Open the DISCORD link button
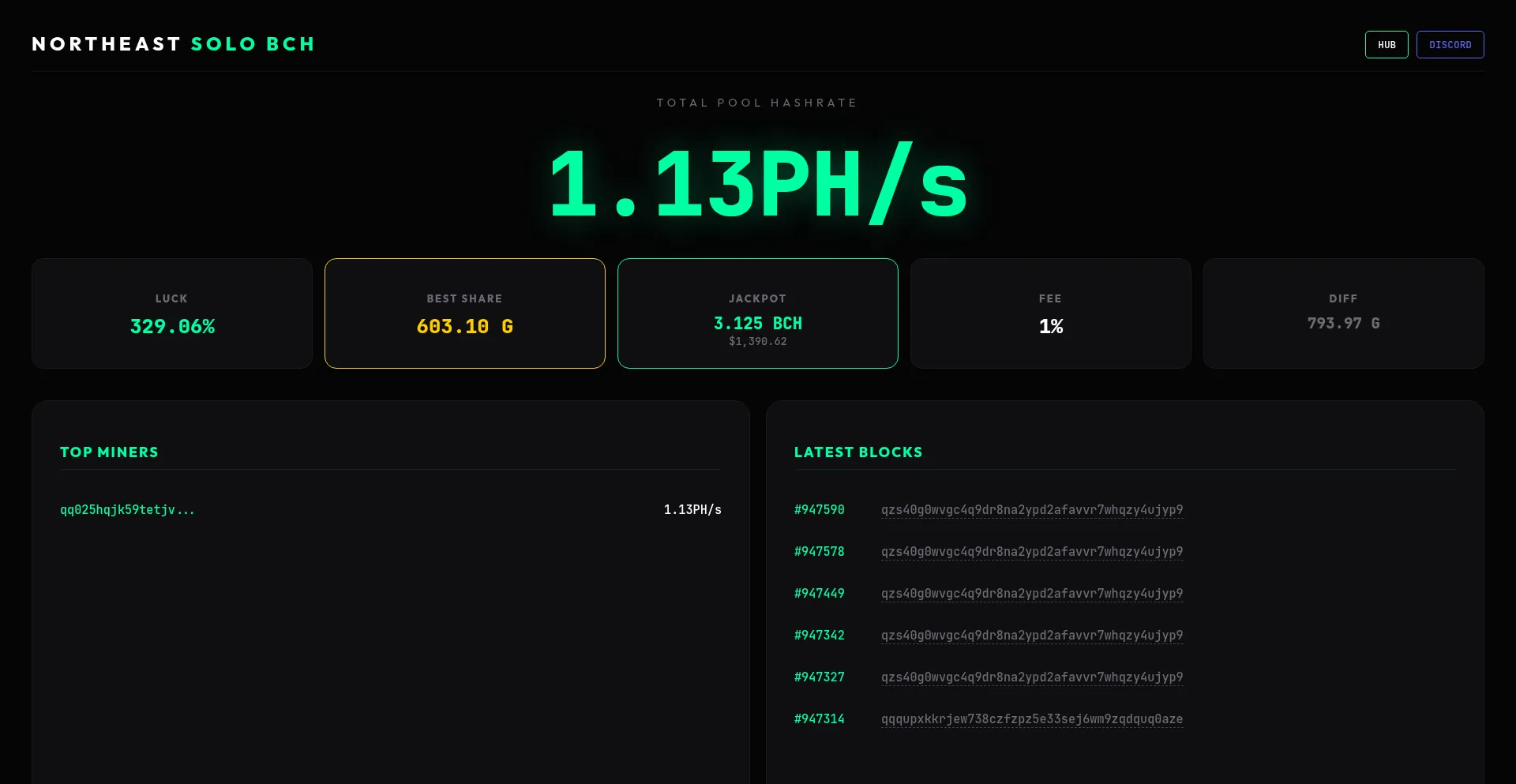The width and height of the screenshot is (1516, 784). click(1450, 45)
